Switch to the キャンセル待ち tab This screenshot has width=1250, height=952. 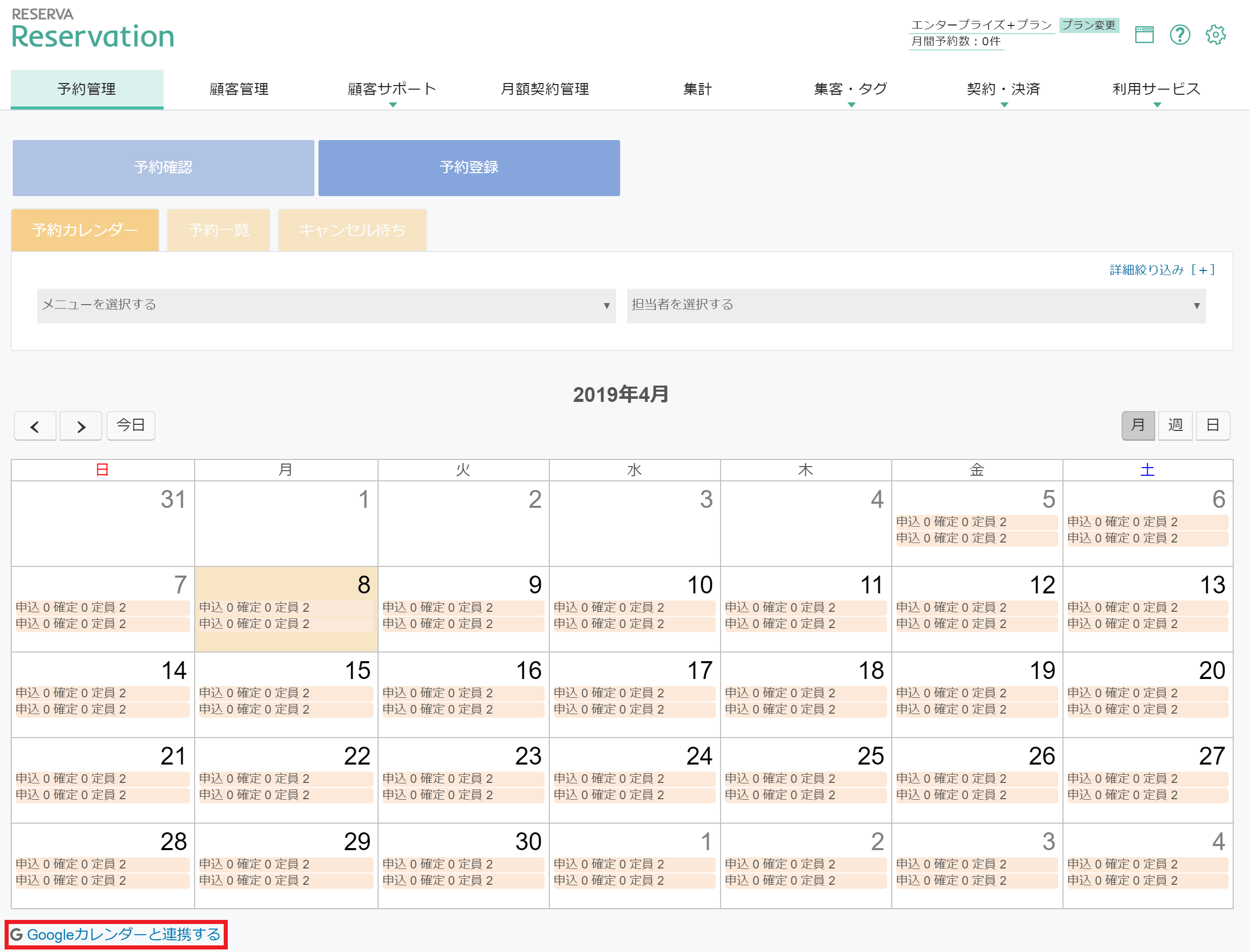(x=352, y=230)
